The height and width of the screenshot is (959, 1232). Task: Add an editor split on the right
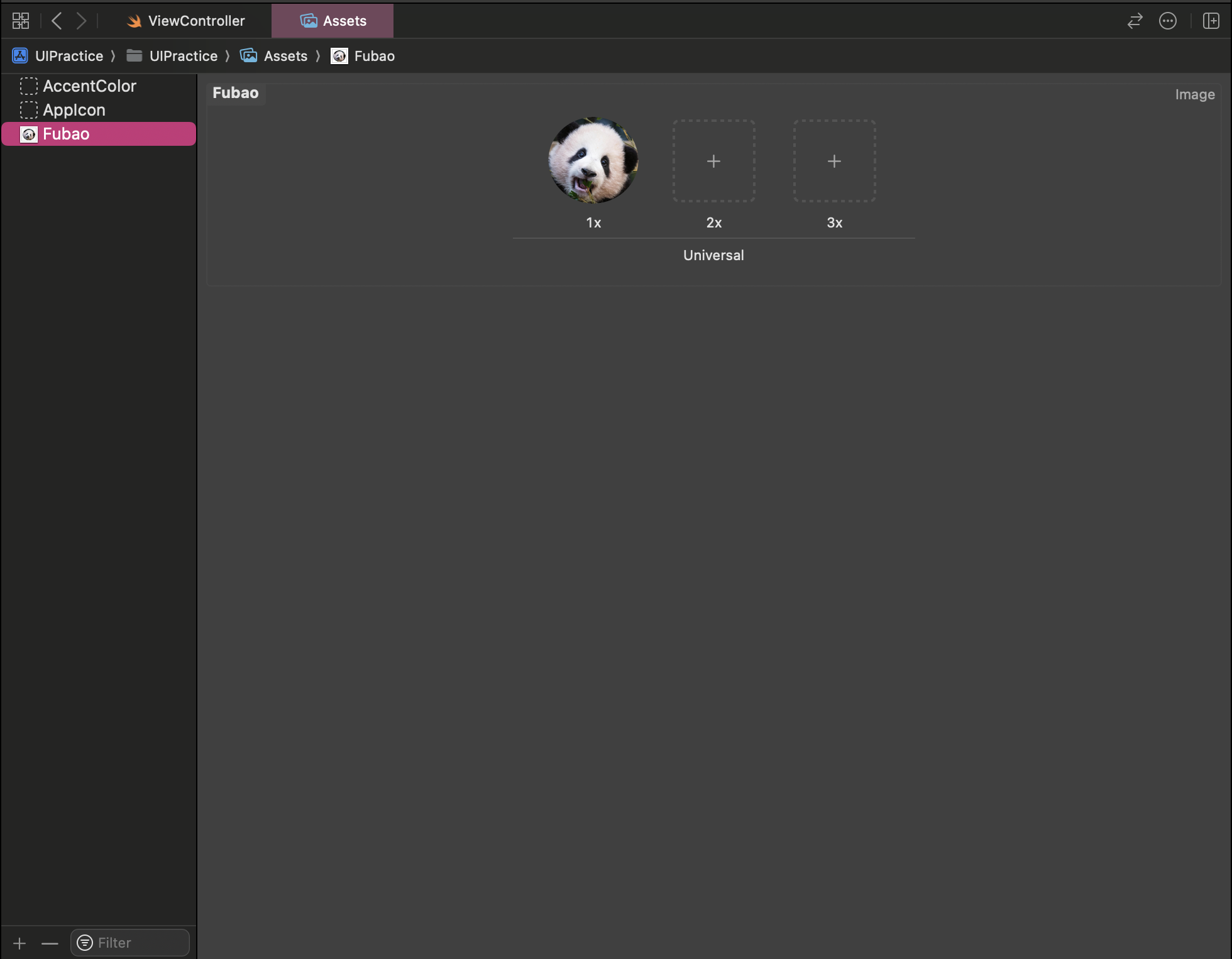1211,21
